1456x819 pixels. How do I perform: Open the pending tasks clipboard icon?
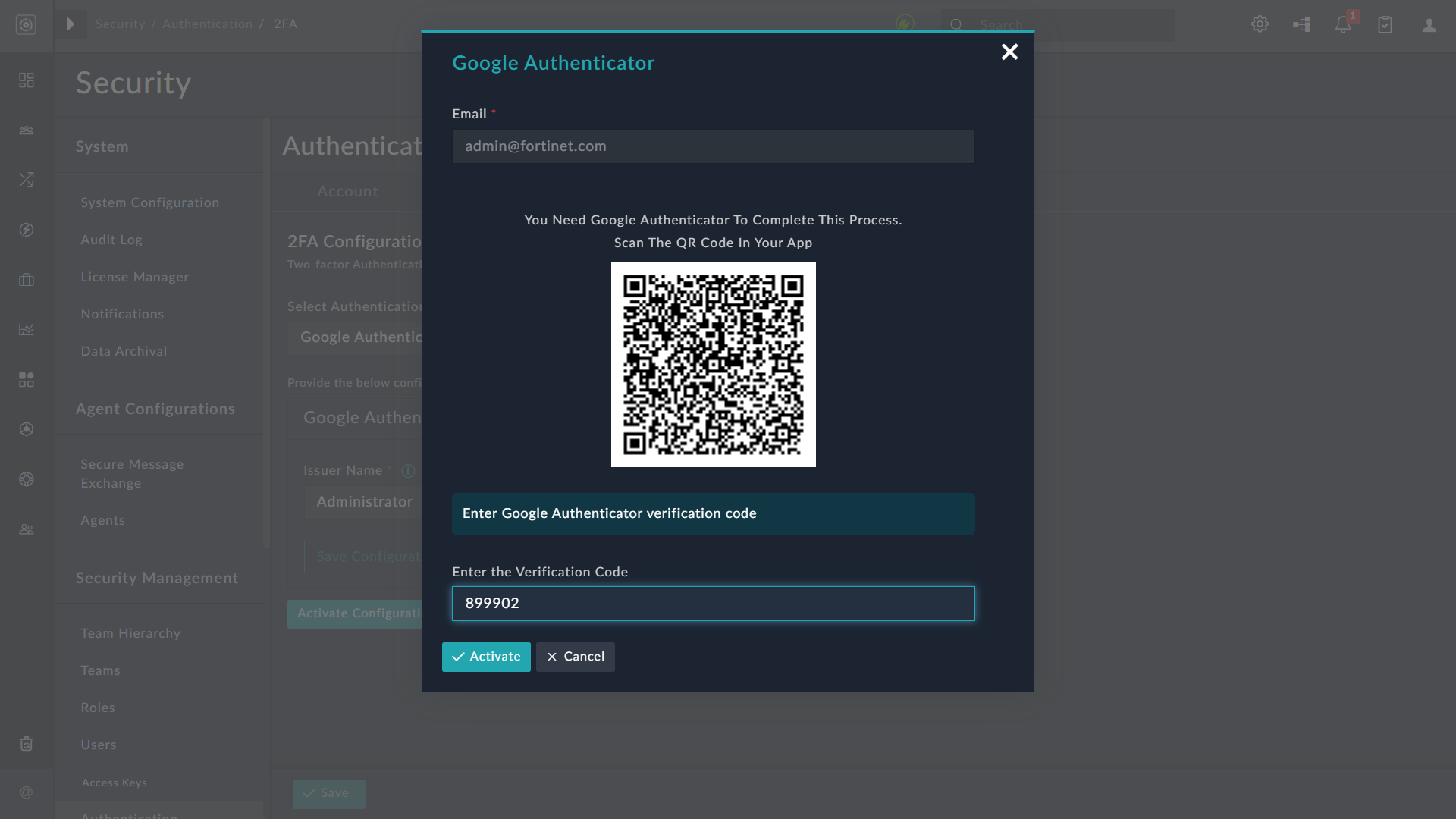click(x=1385, y=24)
